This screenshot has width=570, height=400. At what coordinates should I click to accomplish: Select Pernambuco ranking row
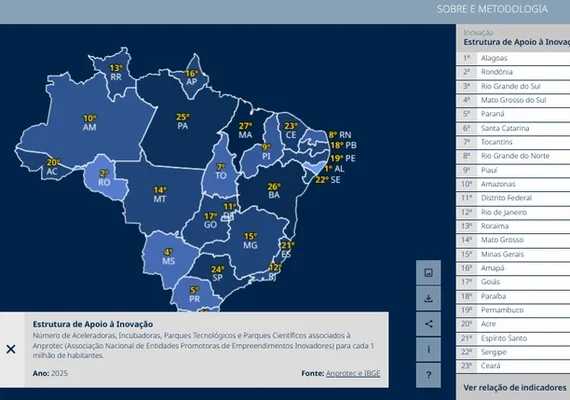pyautogui.click(x=513, y=310)
